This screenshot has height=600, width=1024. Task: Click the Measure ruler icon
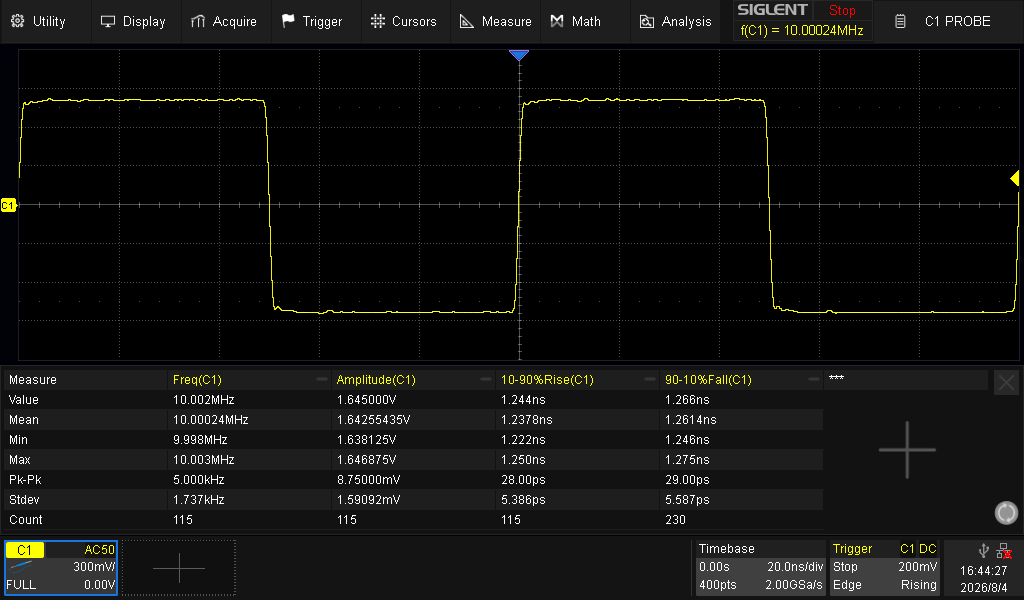(467, 22)
